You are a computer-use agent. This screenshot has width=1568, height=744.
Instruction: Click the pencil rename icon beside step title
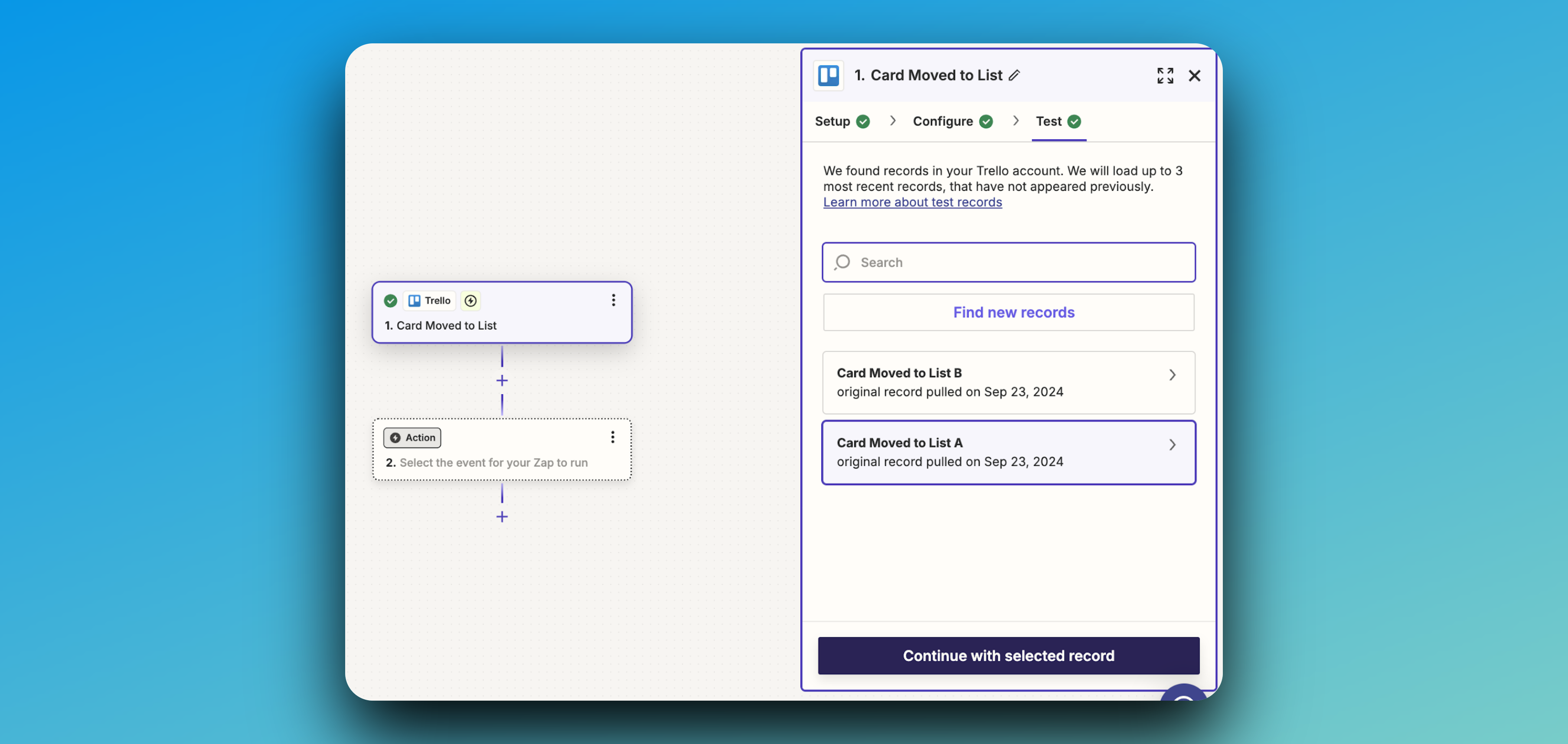pyautogui.click(x=1013, y=75)
